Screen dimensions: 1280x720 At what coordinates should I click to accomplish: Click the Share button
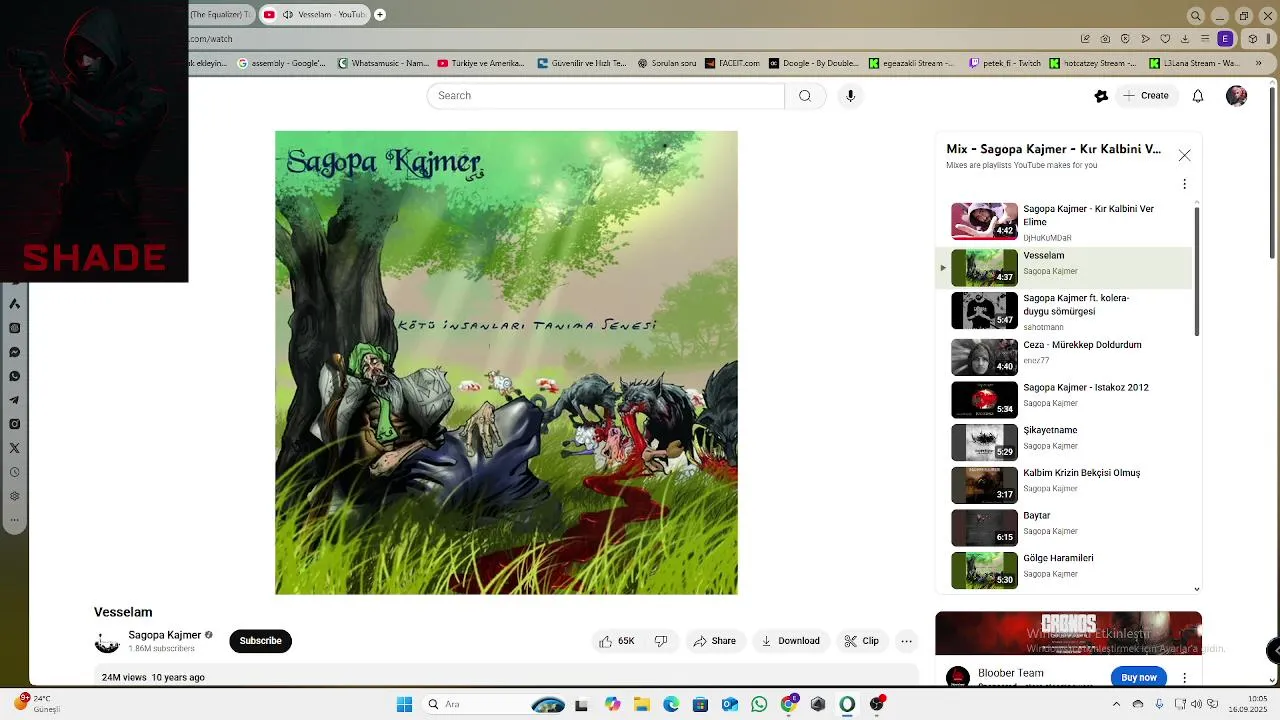point(715,641)
